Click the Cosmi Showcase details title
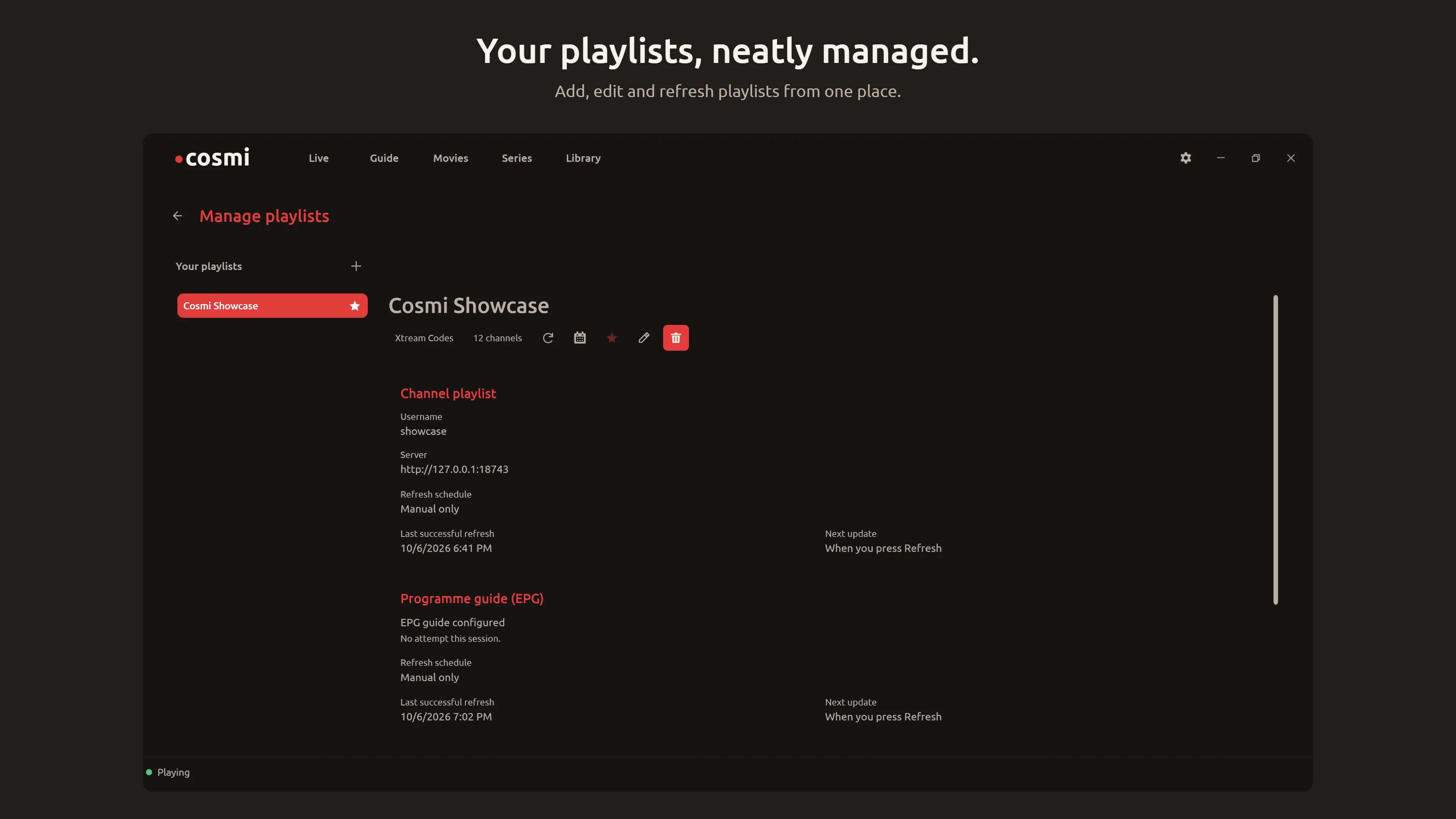 tap(469, 305)
